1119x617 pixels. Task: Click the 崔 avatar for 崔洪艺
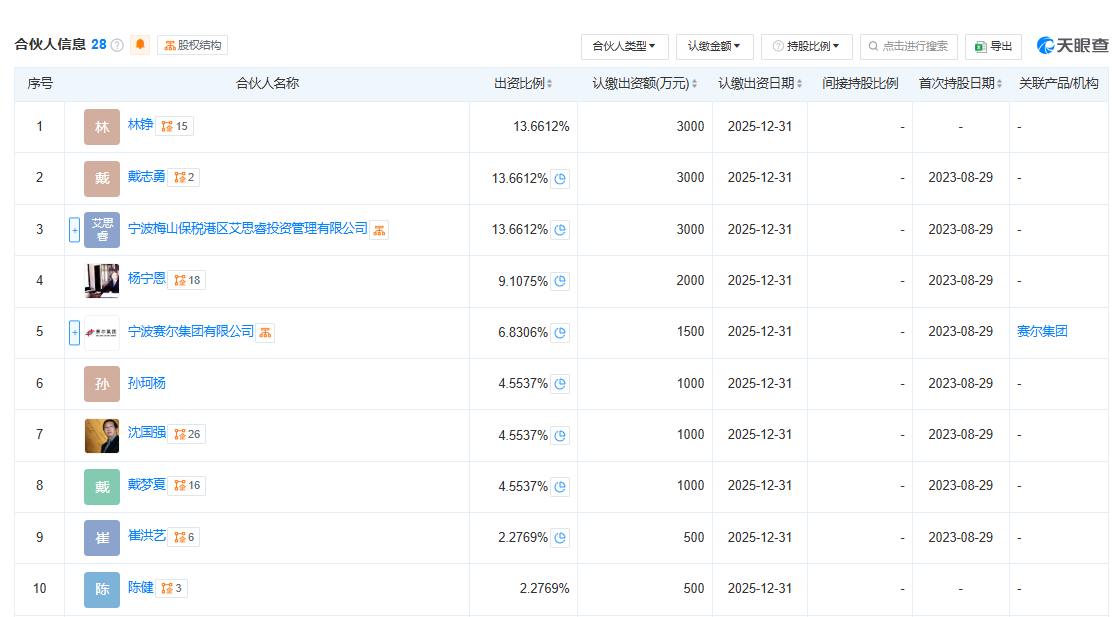(102, 538)
